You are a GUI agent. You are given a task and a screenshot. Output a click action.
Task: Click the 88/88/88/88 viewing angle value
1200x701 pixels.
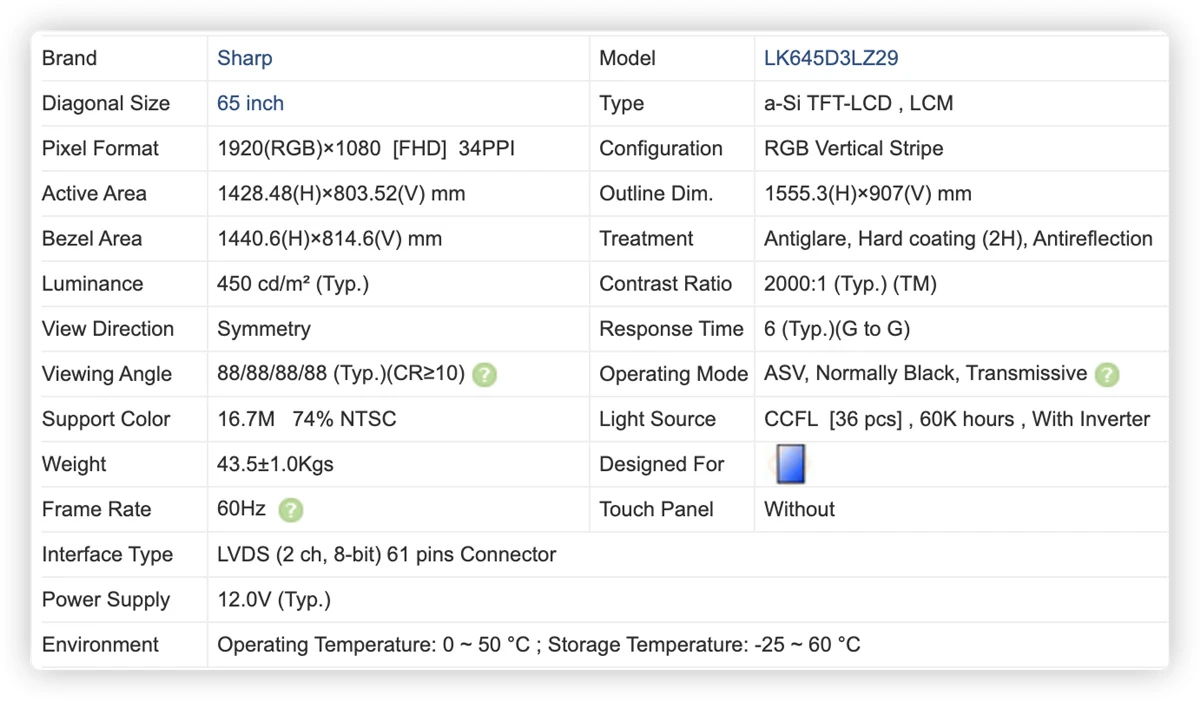(341, 373)
